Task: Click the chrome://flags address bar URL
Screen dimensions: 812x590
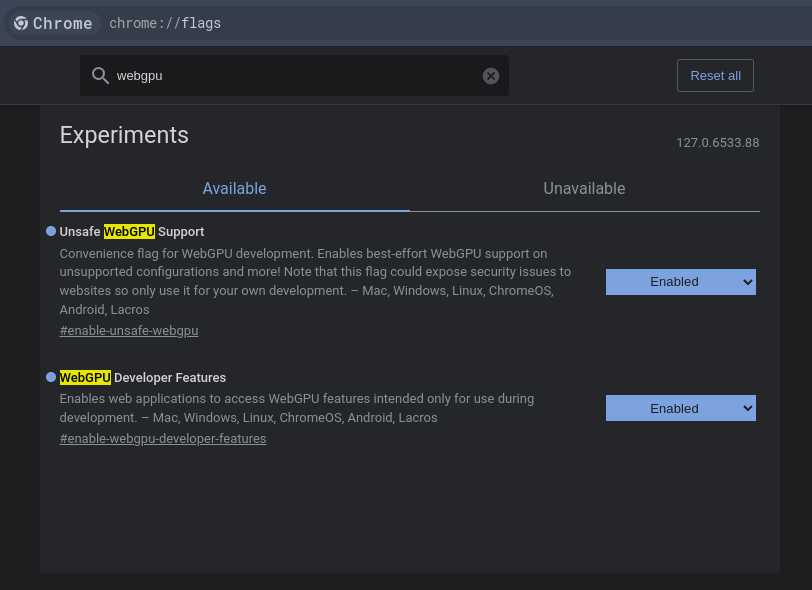Action: point(165,23)
